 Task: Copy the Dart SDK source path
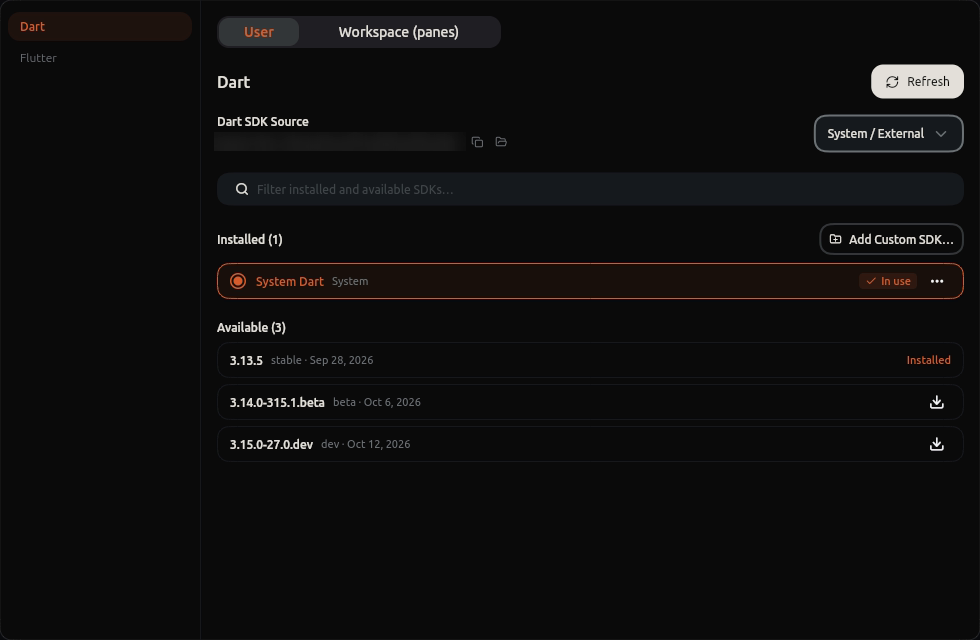pos(478,142)
